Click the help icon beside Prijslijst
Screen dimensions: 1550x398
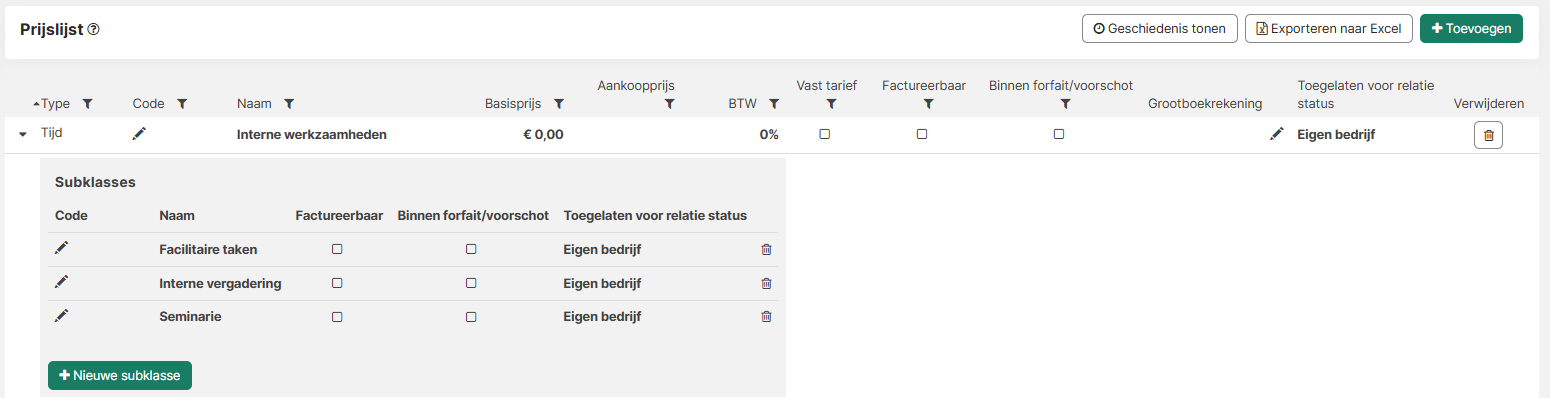tap(94, 29)
